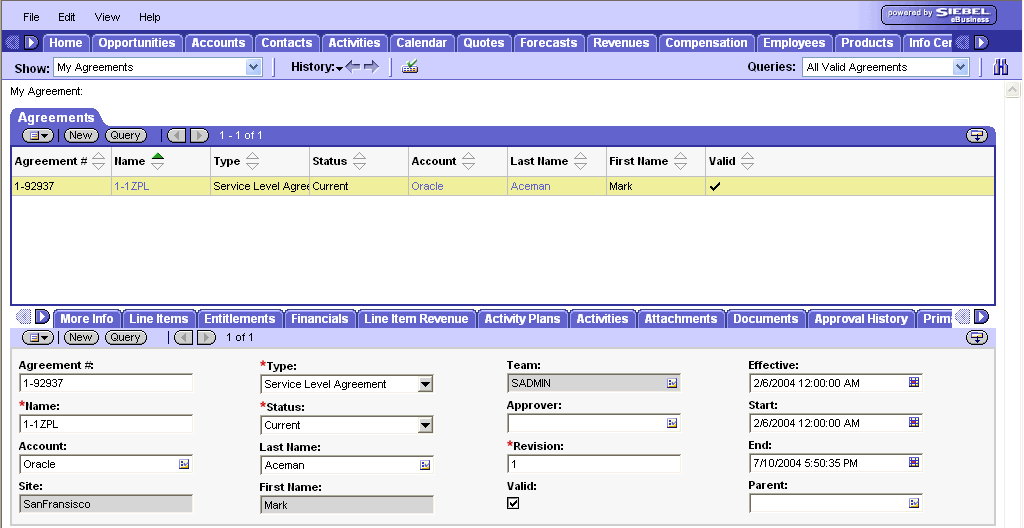Sort by the First Name column arrows
Screen dimensions: 1024x528
pos(680,161)
